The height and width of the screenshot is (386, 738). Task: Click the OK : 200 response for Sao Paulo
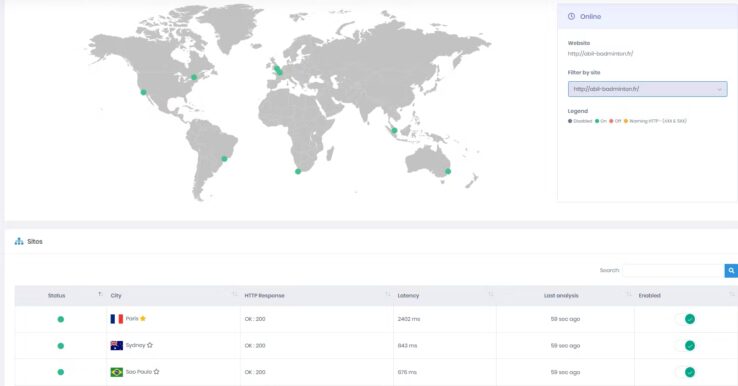click(x=255, y=372)
